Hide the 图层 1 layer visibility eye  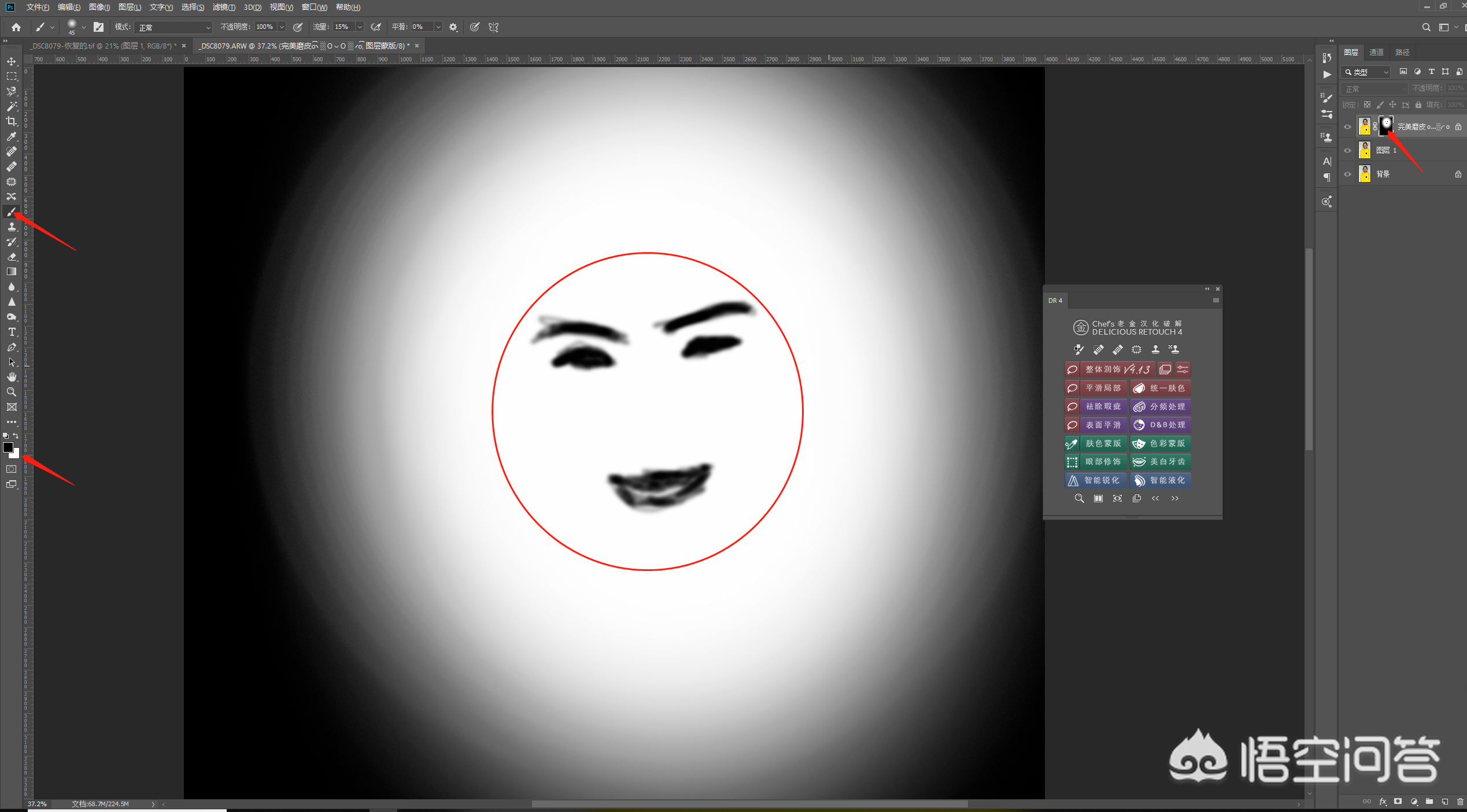point(1348,150)
